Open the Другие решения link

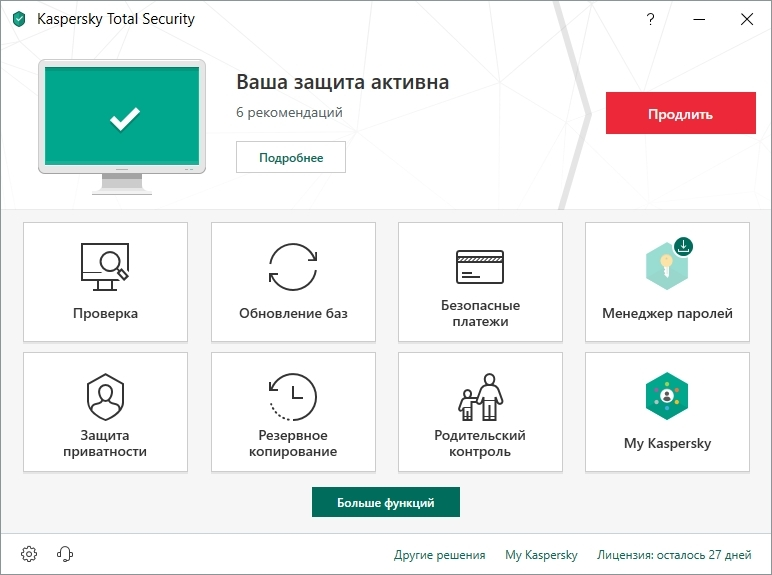click(440, 555)
